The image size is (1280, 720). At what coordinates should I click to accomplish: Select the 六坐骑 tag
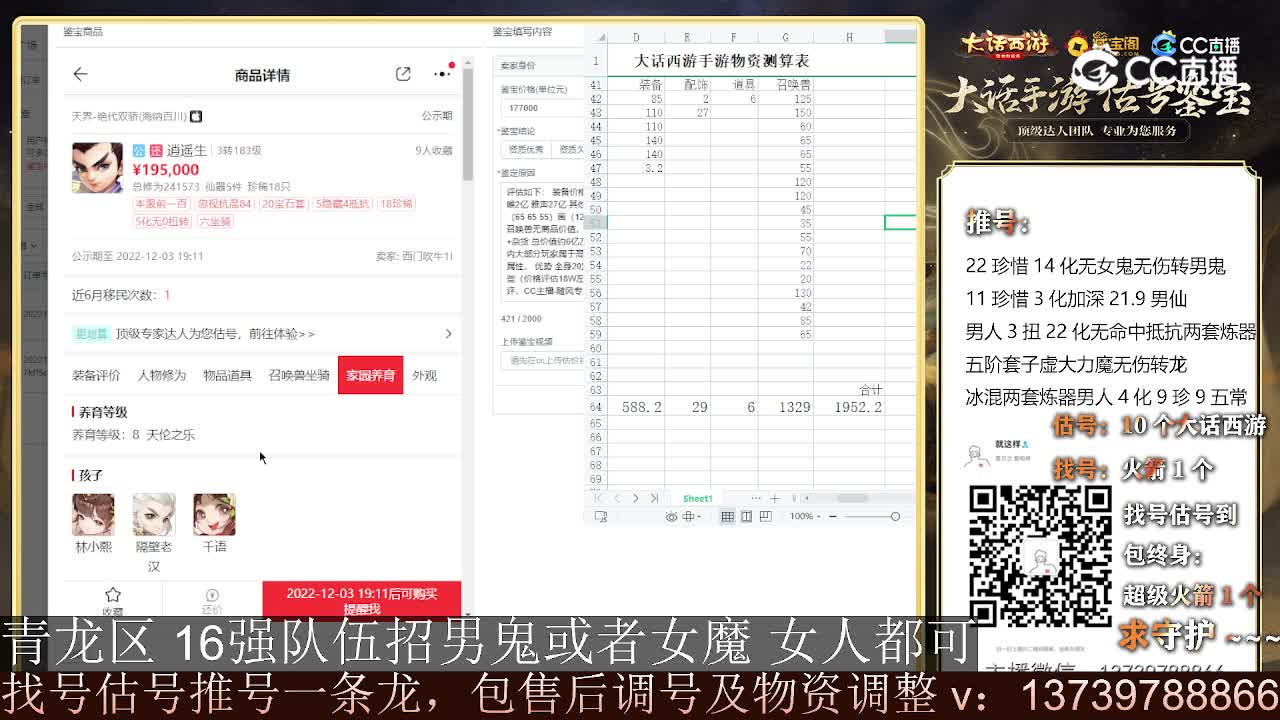pyautogui.click(x=215, y=222)
